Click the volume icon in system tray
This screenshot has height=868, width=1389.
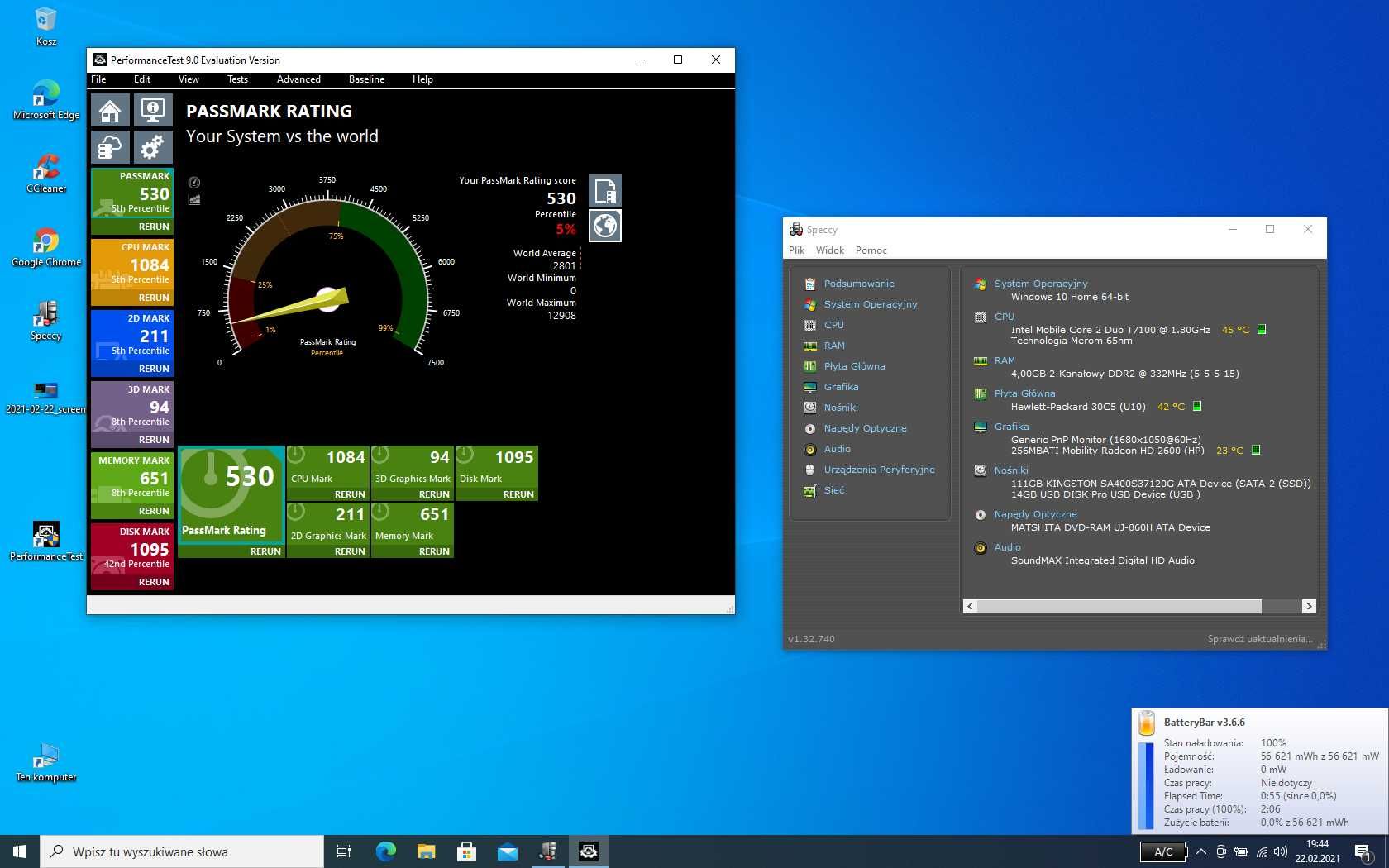pyautogui.click(x=1281, y=851)
